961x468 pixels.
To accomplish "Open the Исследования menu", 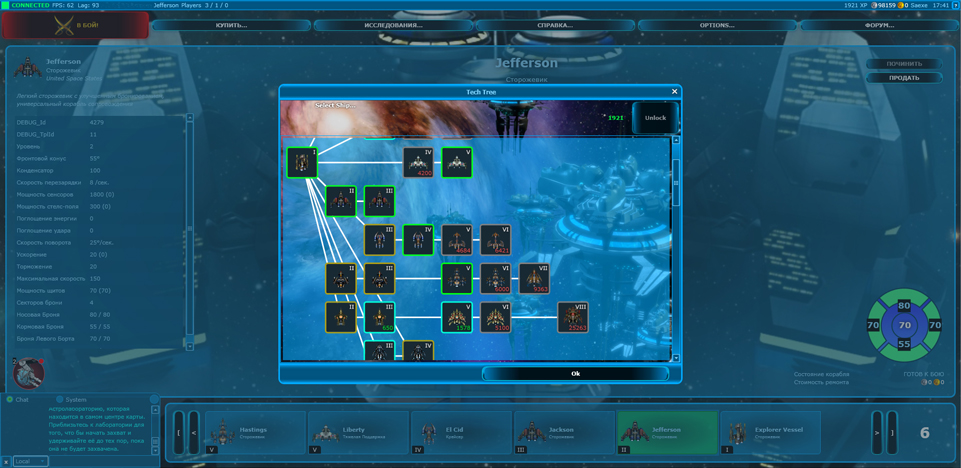I will pos(393,25).
